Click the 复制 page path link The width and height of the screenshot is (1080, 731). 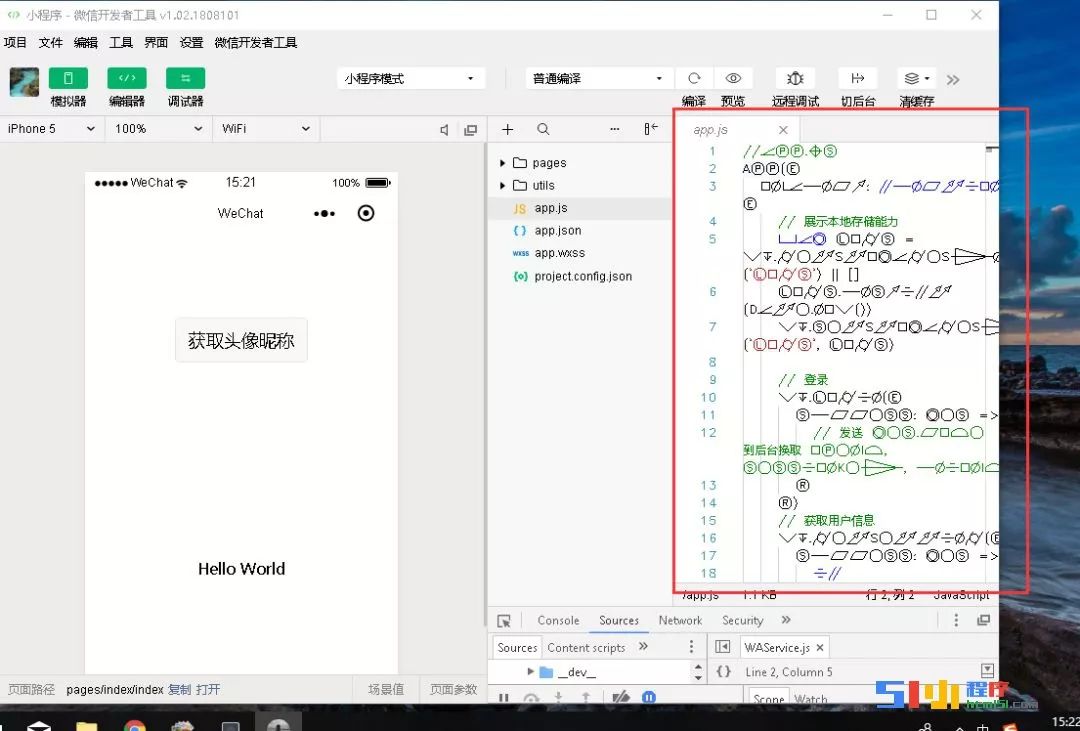coord(180,689)
